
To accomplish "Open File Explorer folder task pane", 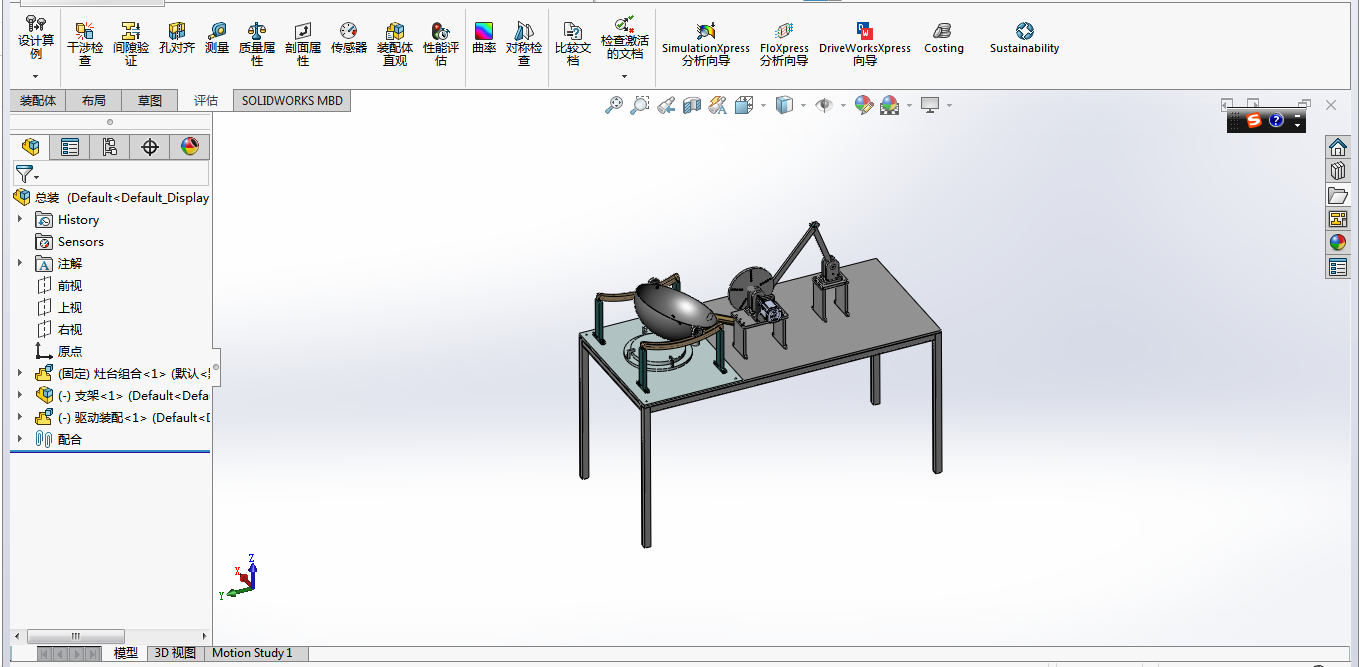I will 1338,195.
